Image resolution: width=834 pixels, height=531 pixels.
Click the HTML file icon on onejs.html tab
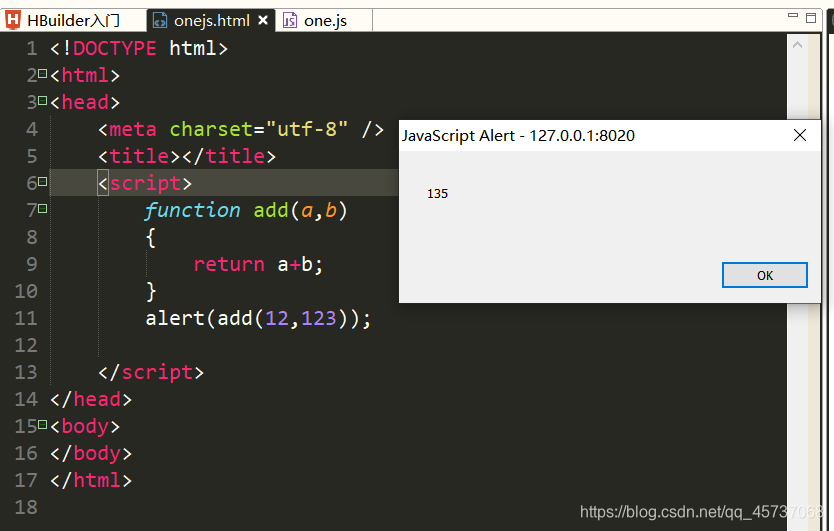point(160,21)
